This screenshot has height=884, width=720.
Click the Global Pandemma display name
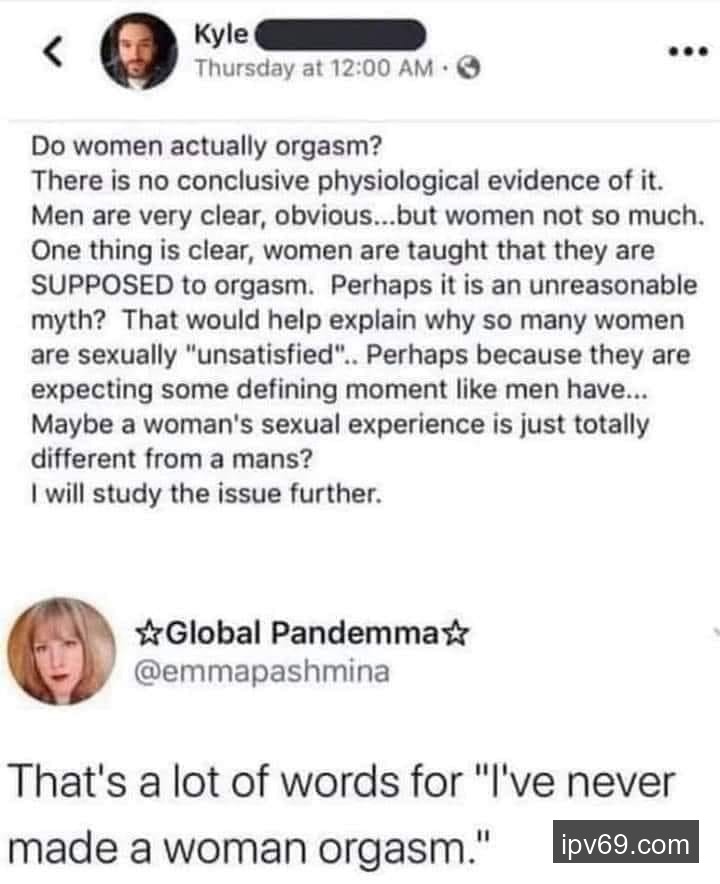302,632
